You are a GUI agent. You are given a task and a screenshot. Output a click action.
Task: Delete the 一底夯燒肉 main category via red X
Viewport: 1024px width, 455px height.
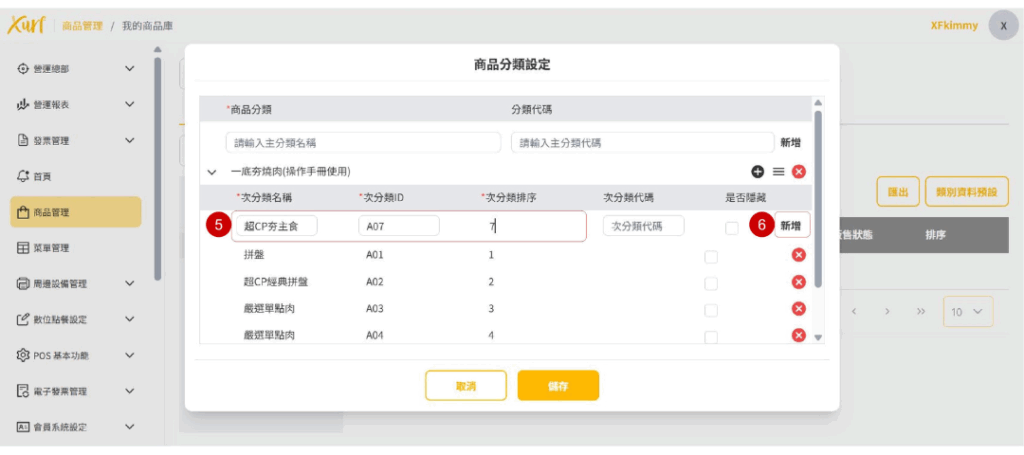pyautogui.click(x=798, y=172)
